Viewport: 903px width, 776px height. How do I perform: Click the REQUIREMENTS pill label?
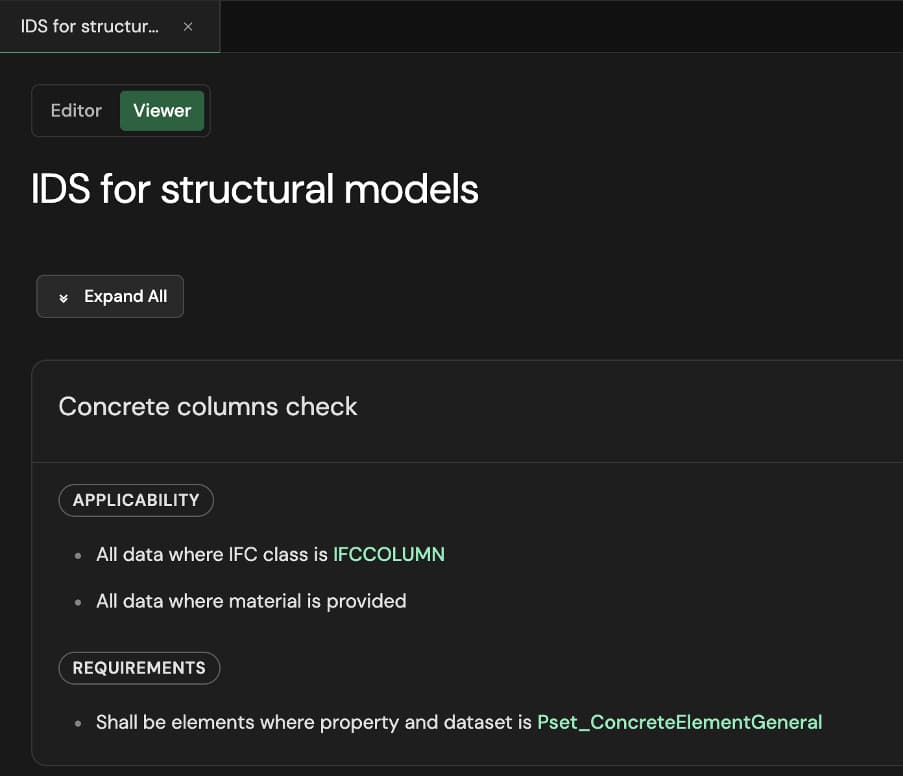click(x=139, y=668)
